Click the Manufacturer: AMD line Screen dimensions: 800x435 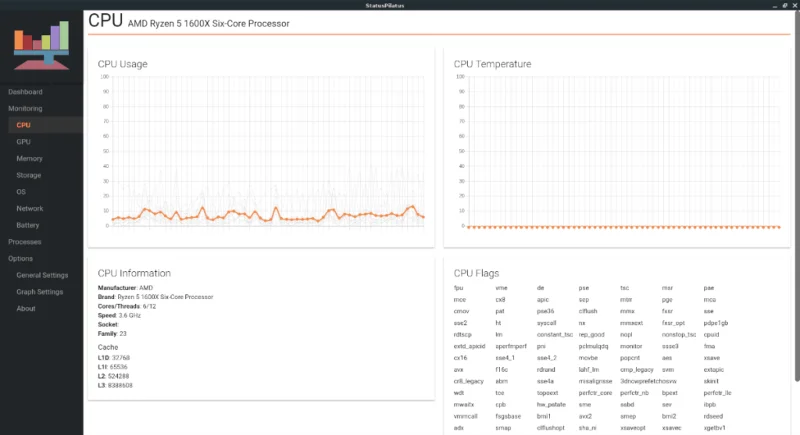125,288
